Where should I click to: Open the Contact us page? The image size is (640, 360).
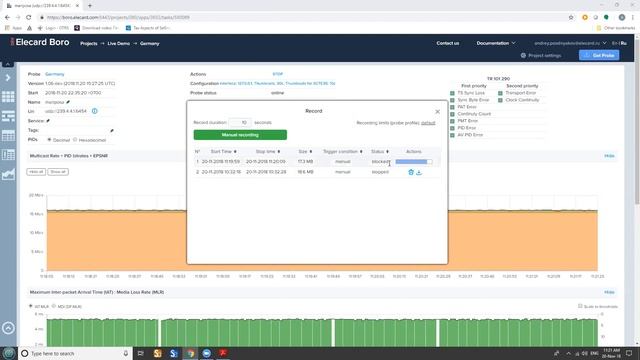(x=448, y=43)
